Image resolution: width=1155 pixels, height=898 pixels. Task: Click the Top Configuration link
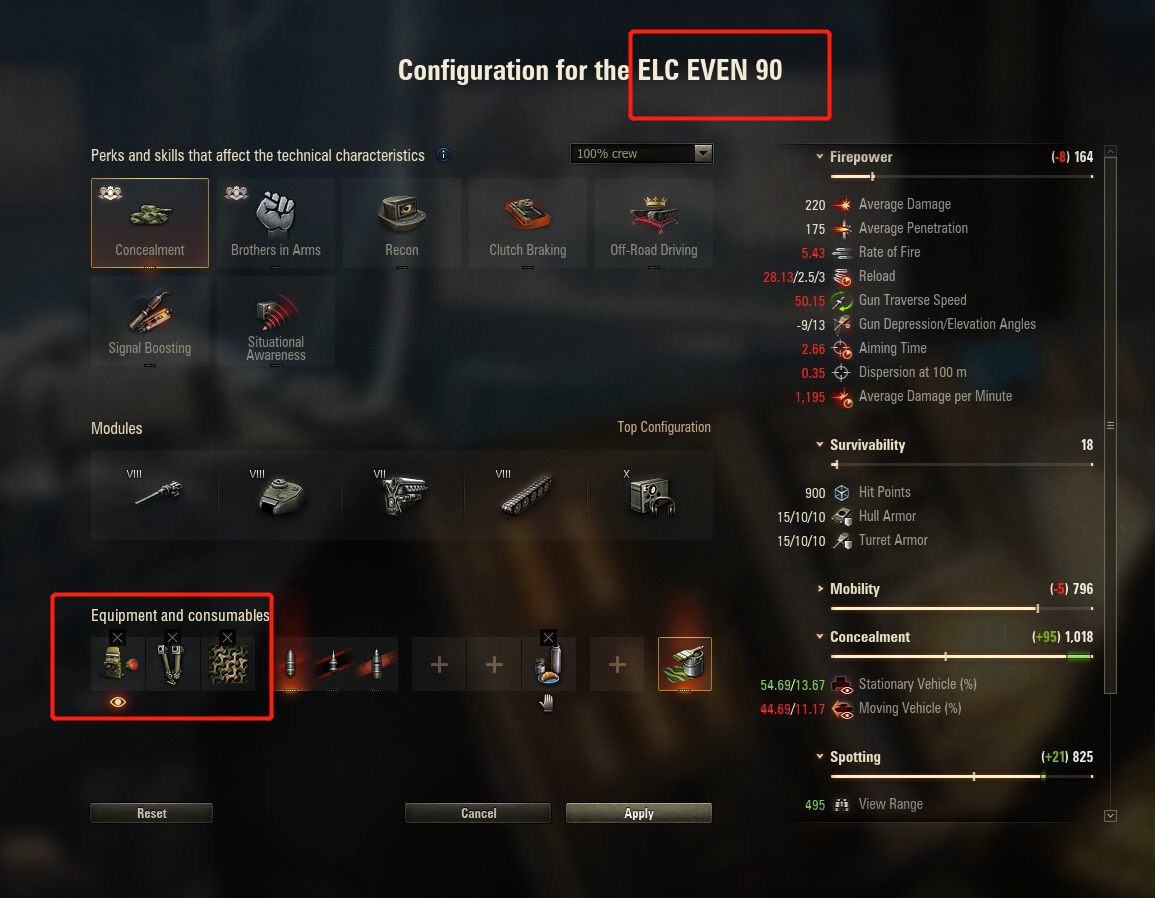(664, 427)
